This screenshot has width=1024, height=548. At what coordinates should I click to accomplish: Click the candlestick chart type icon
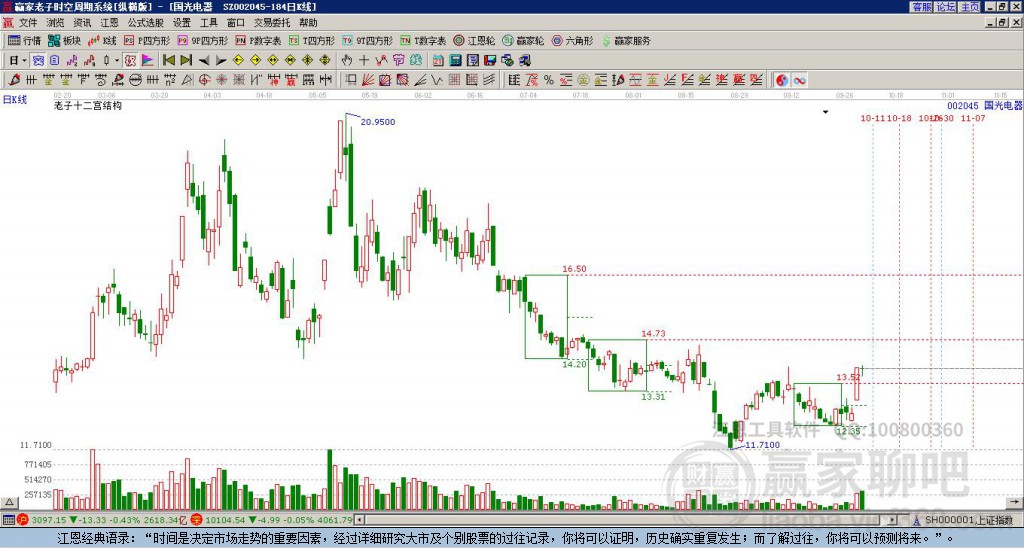(x=106, y=61)
